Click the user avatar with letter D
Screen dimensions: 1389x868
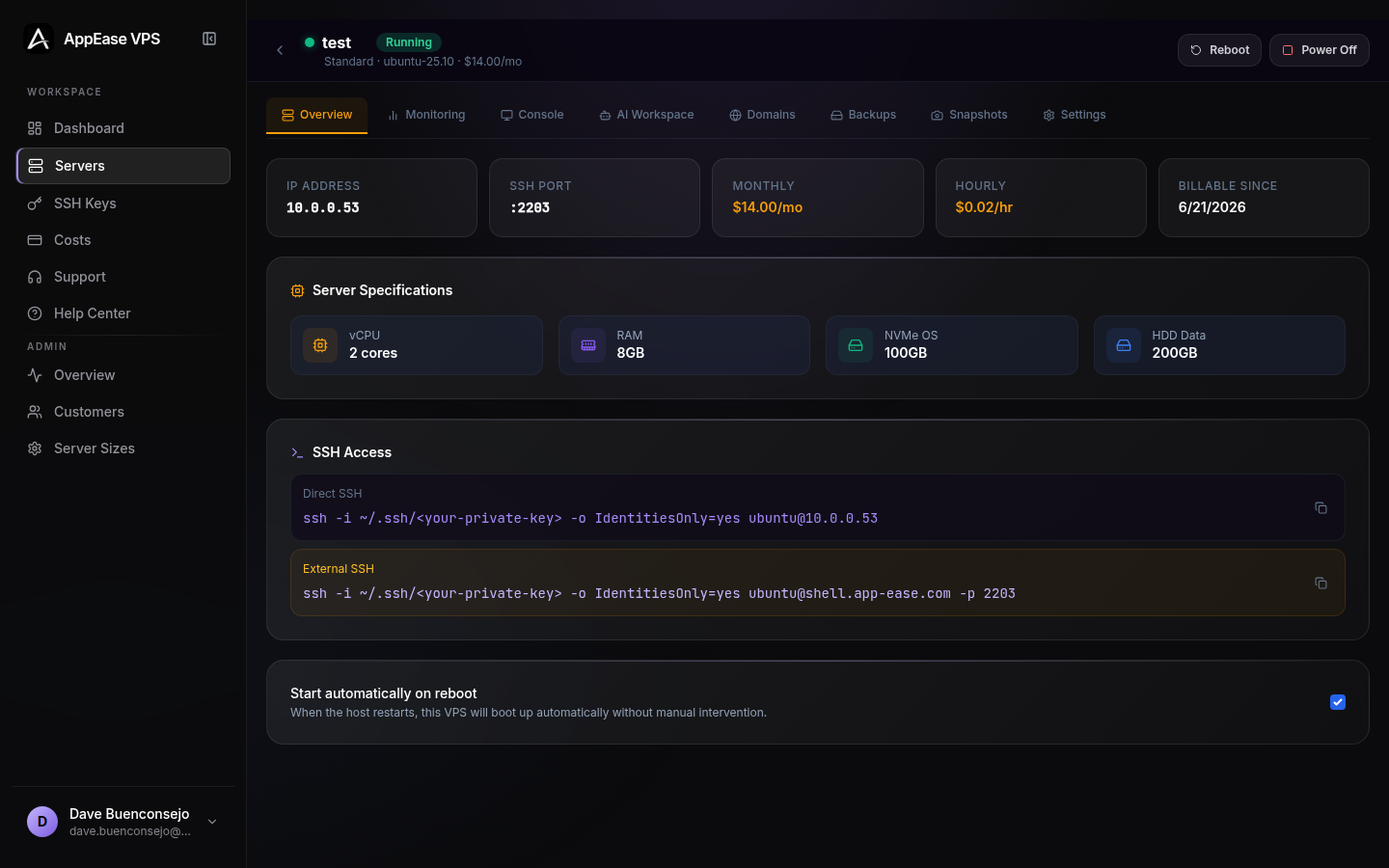tap(42, 822)
